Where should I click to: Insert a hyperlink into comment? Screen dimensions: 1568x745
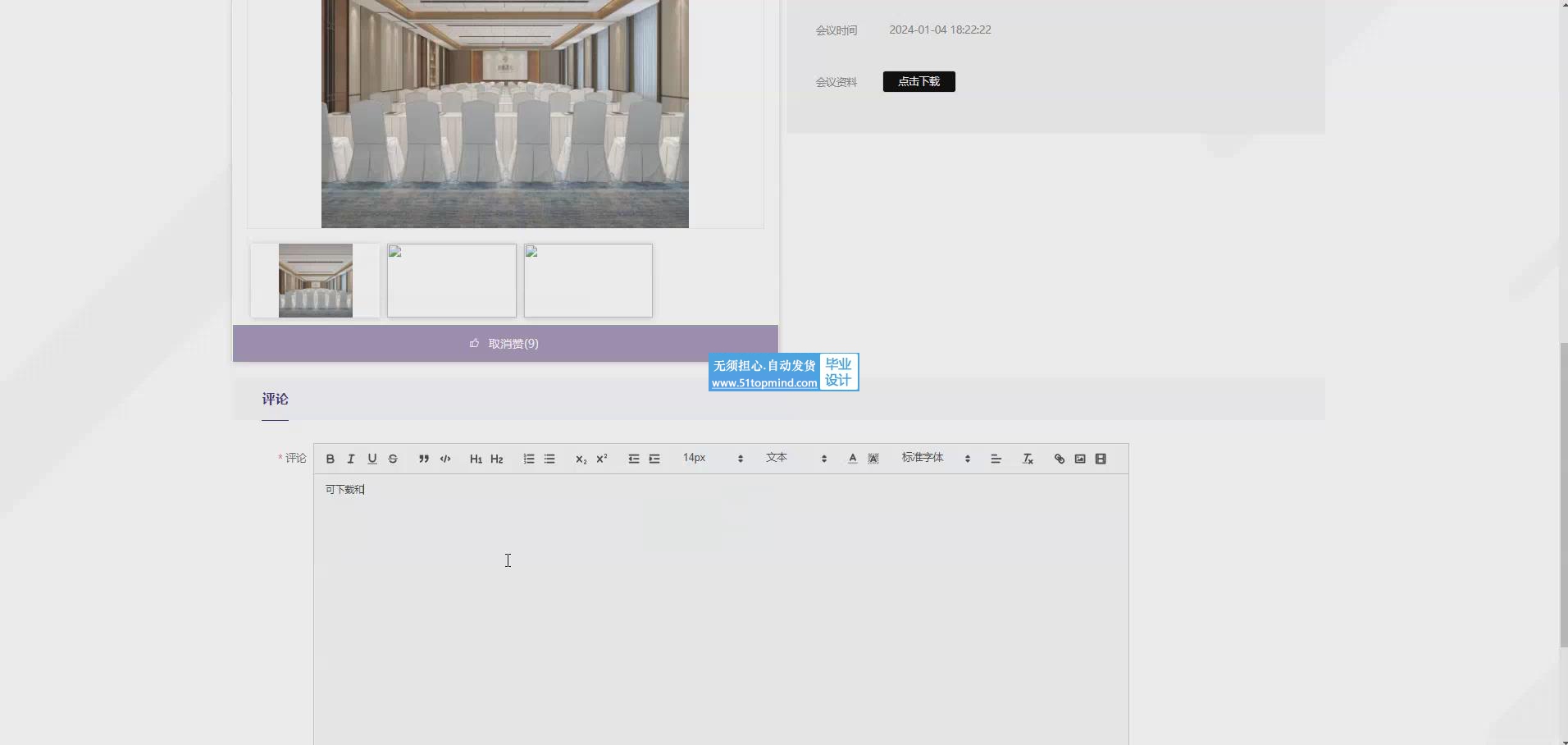pyautogui.click(x=1060, y=459)
